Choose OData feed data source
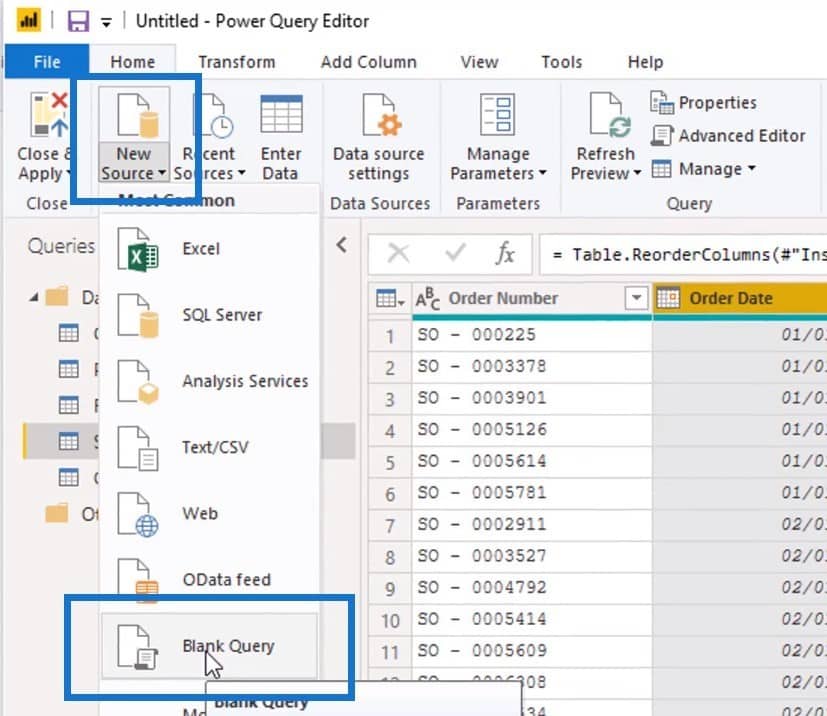The image size is (827, 716). pos(209,580)
